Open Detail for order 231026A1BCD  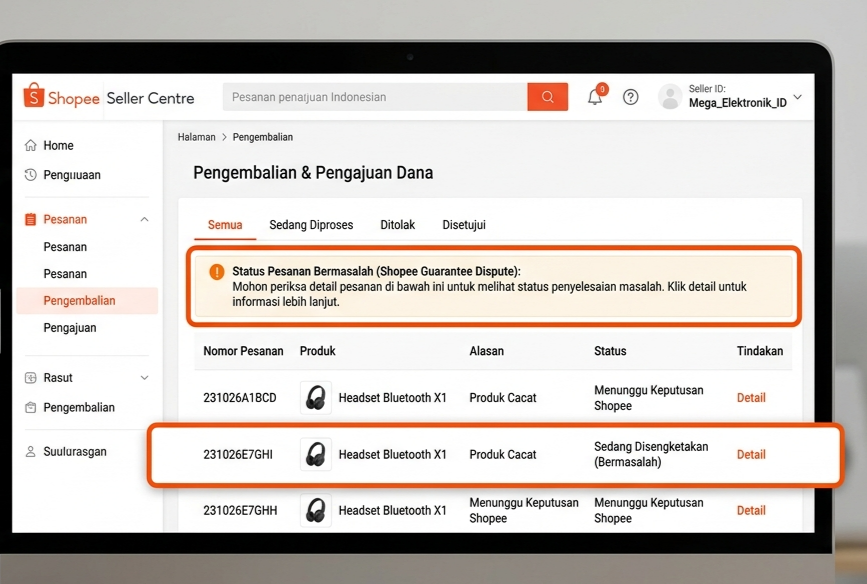(751, 398)
